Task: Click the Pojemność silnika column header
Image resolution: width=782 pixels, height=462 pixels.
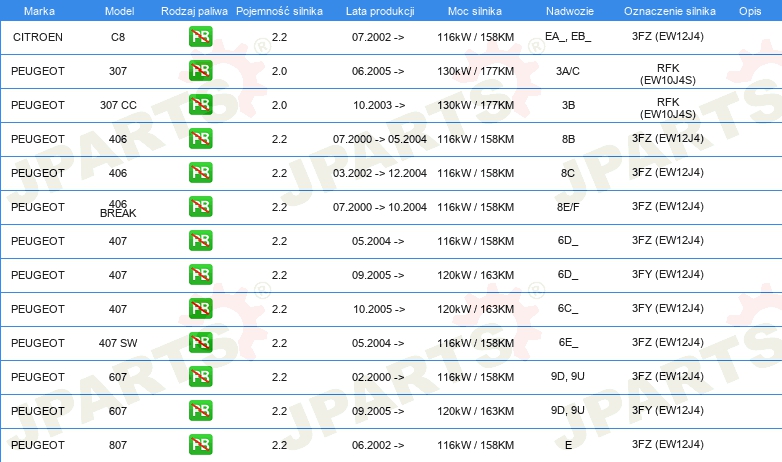Action: pos(279,11)
